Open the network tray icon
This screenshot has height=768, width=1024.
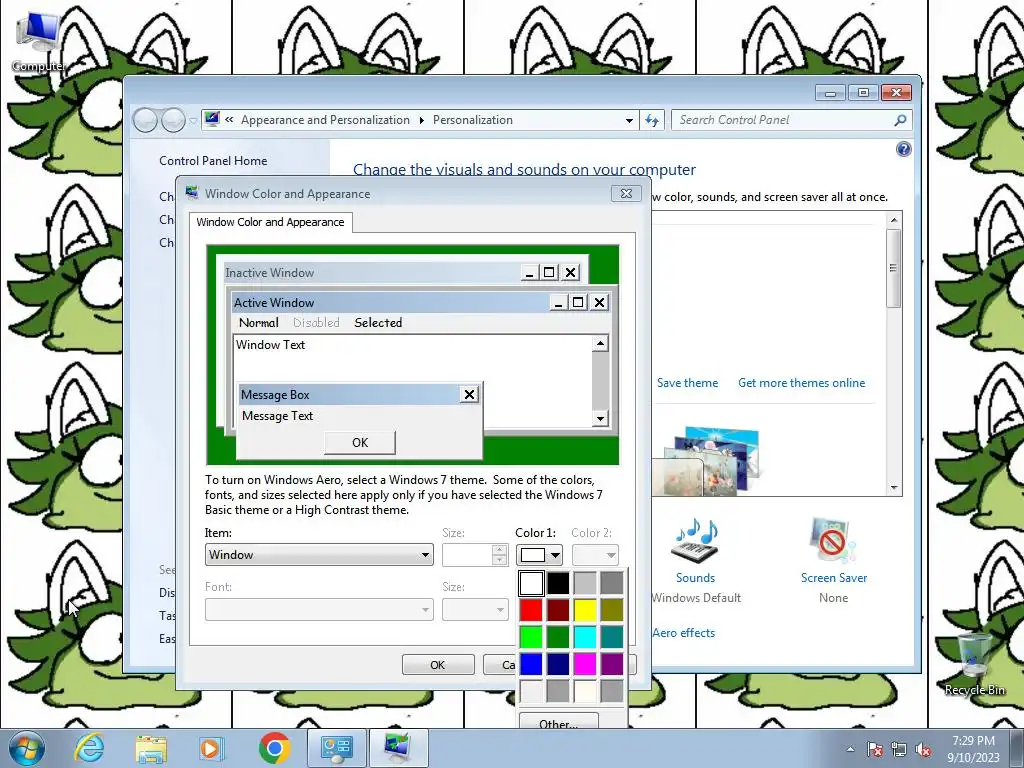pyautogui.click(x=899, y=749)
